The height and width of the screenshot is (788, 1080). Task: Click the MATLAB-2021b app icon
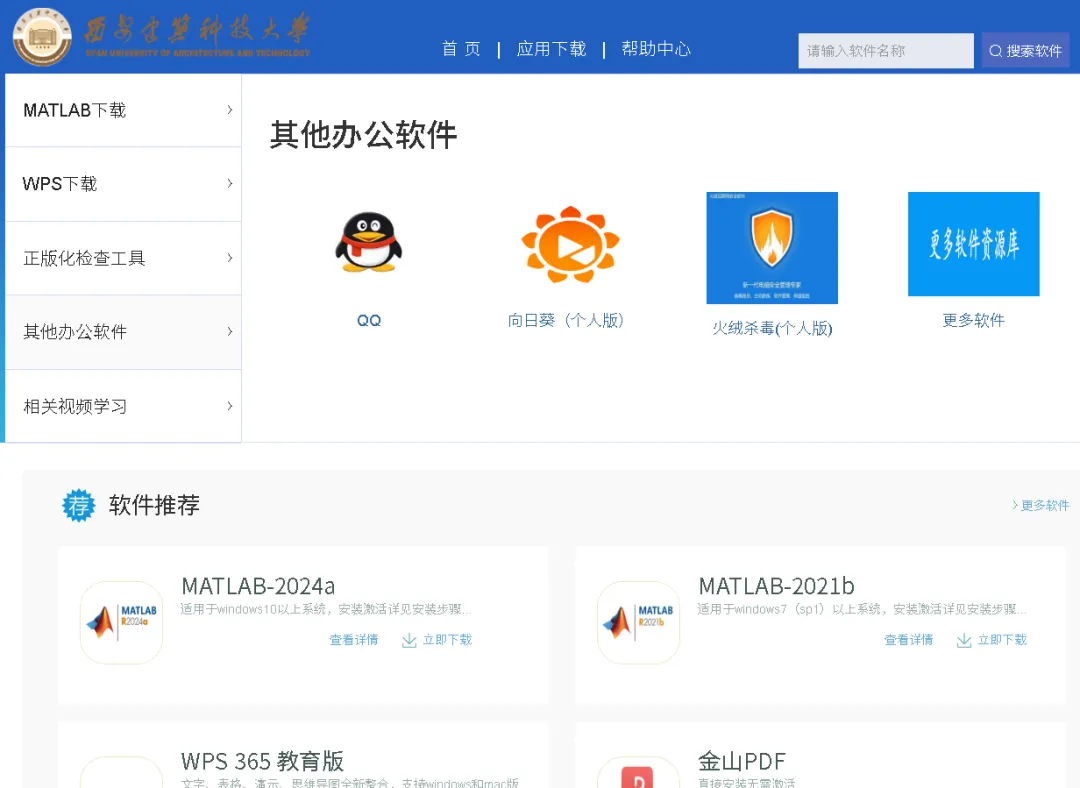638,623
